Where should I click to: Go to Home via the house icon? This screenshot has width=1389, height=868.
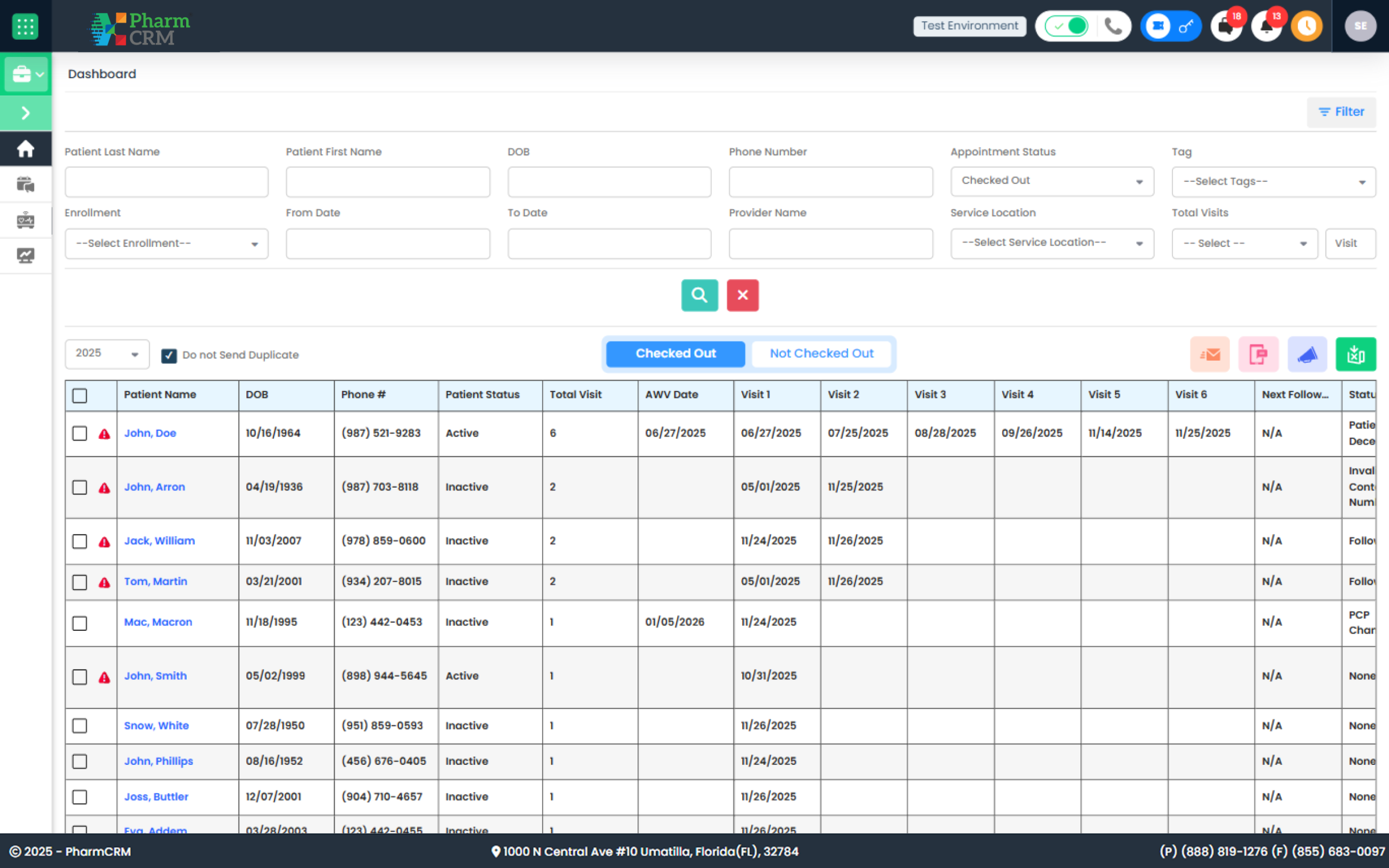coord(26,149)
